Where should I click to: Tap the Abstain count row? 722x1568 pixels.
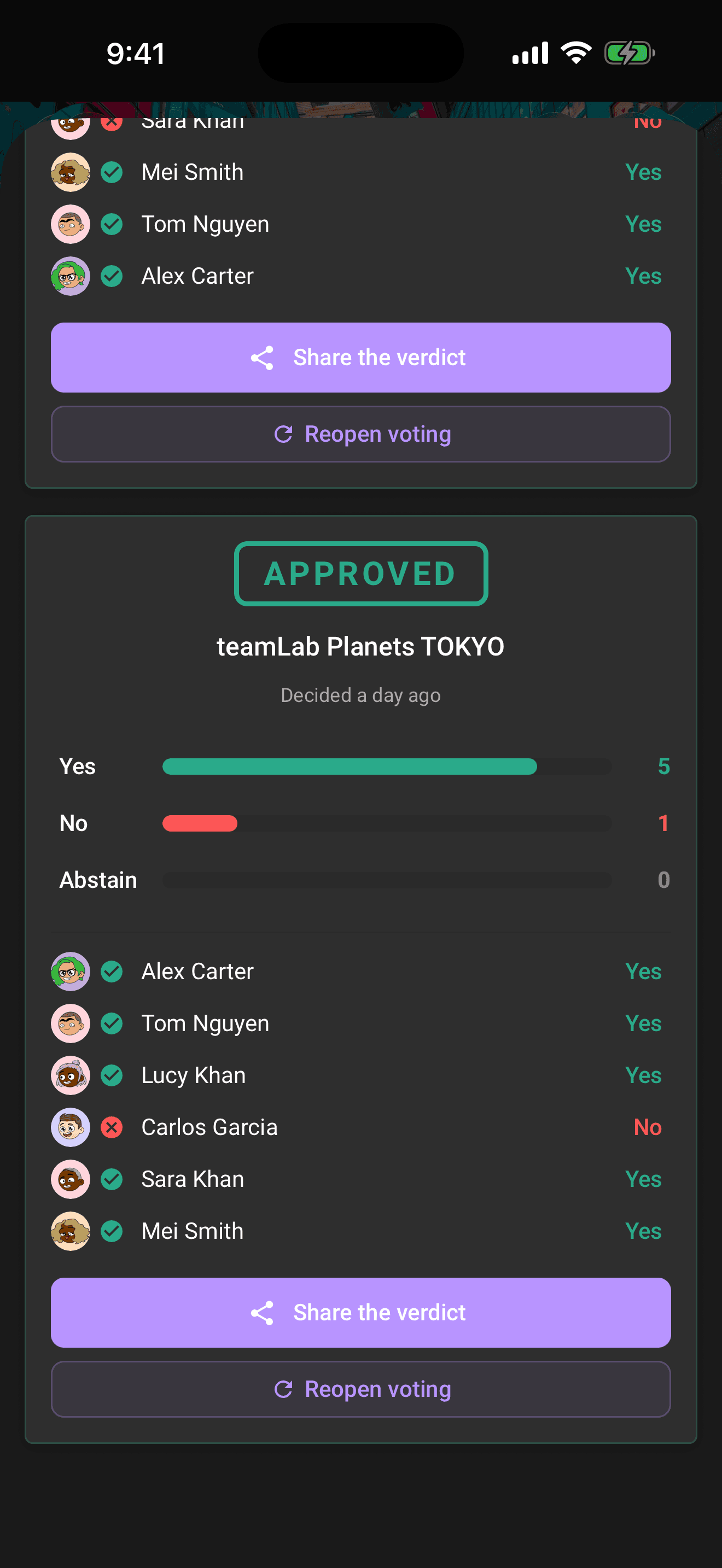pos(364,880)
